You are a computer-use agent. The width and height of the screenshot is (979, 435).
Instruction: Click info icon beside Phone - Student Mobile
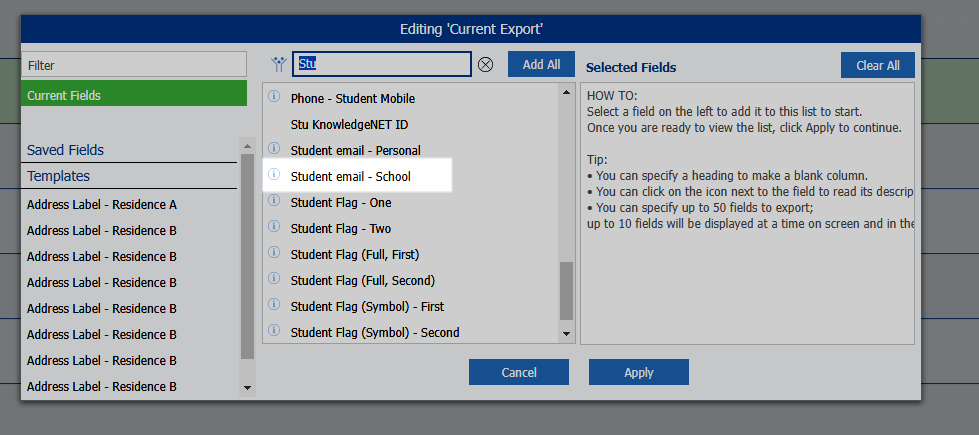[273, 96]
